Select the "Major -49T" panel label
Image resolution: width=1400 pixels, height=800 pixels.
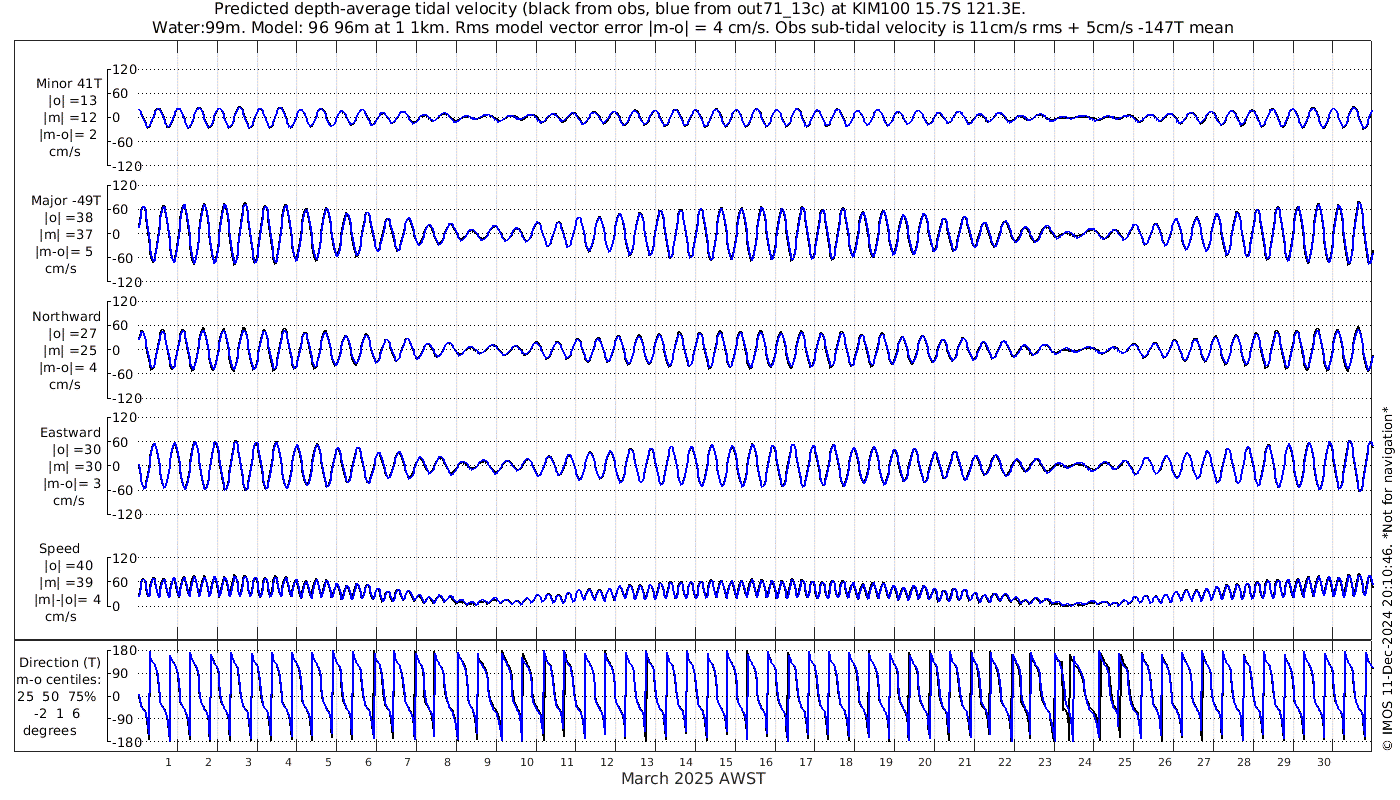[66, 201]
